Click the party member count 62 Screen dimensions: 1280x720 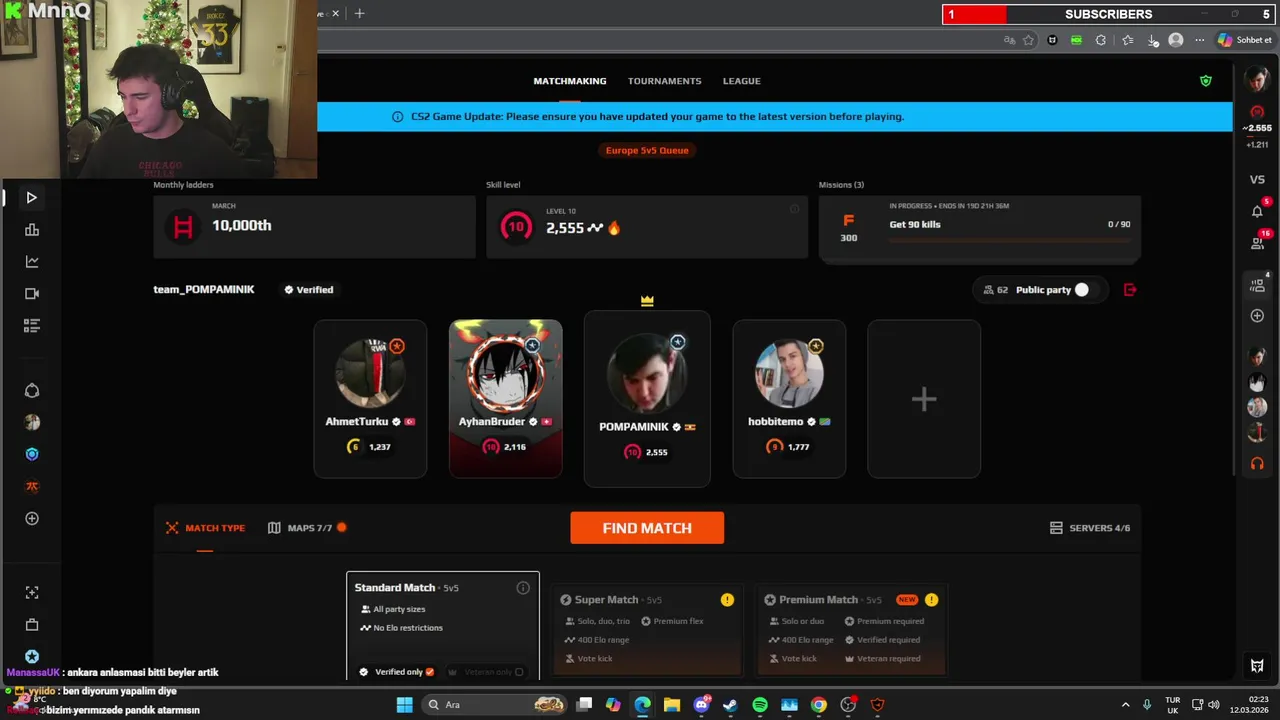tap(996, 290)
